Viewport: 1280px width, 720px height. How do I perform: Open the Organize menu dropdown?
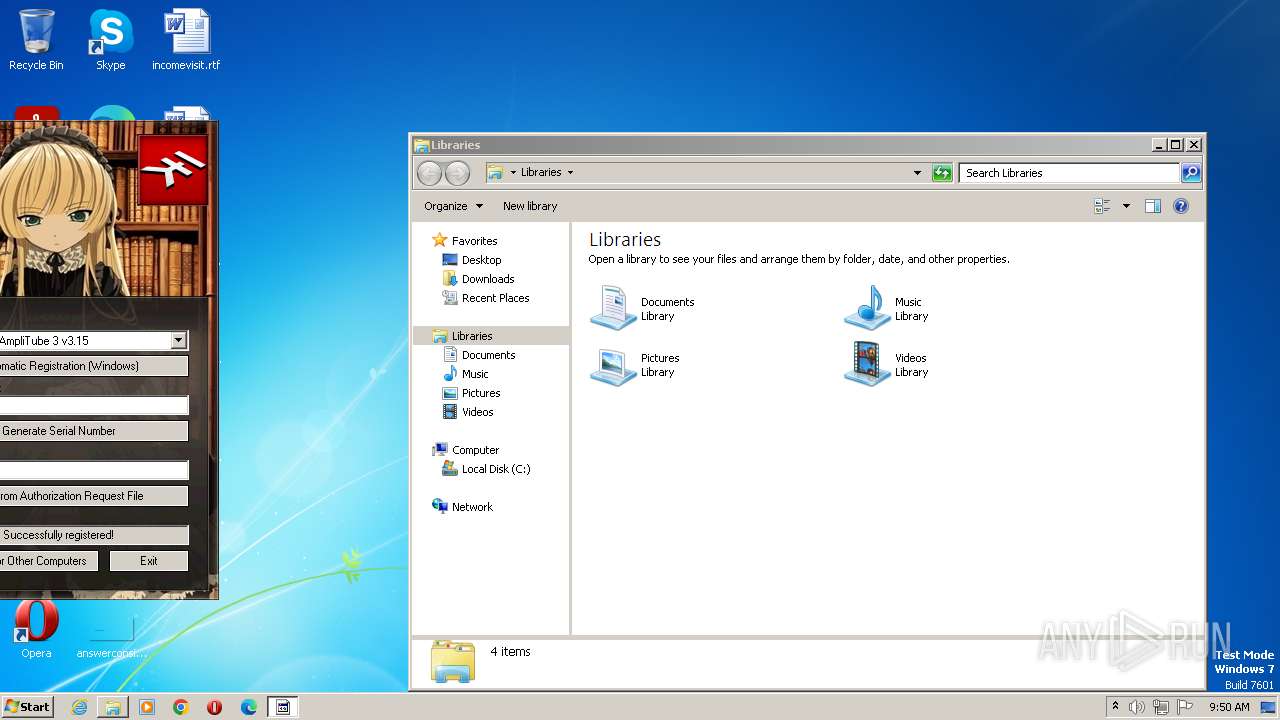(x=453, y=206)
